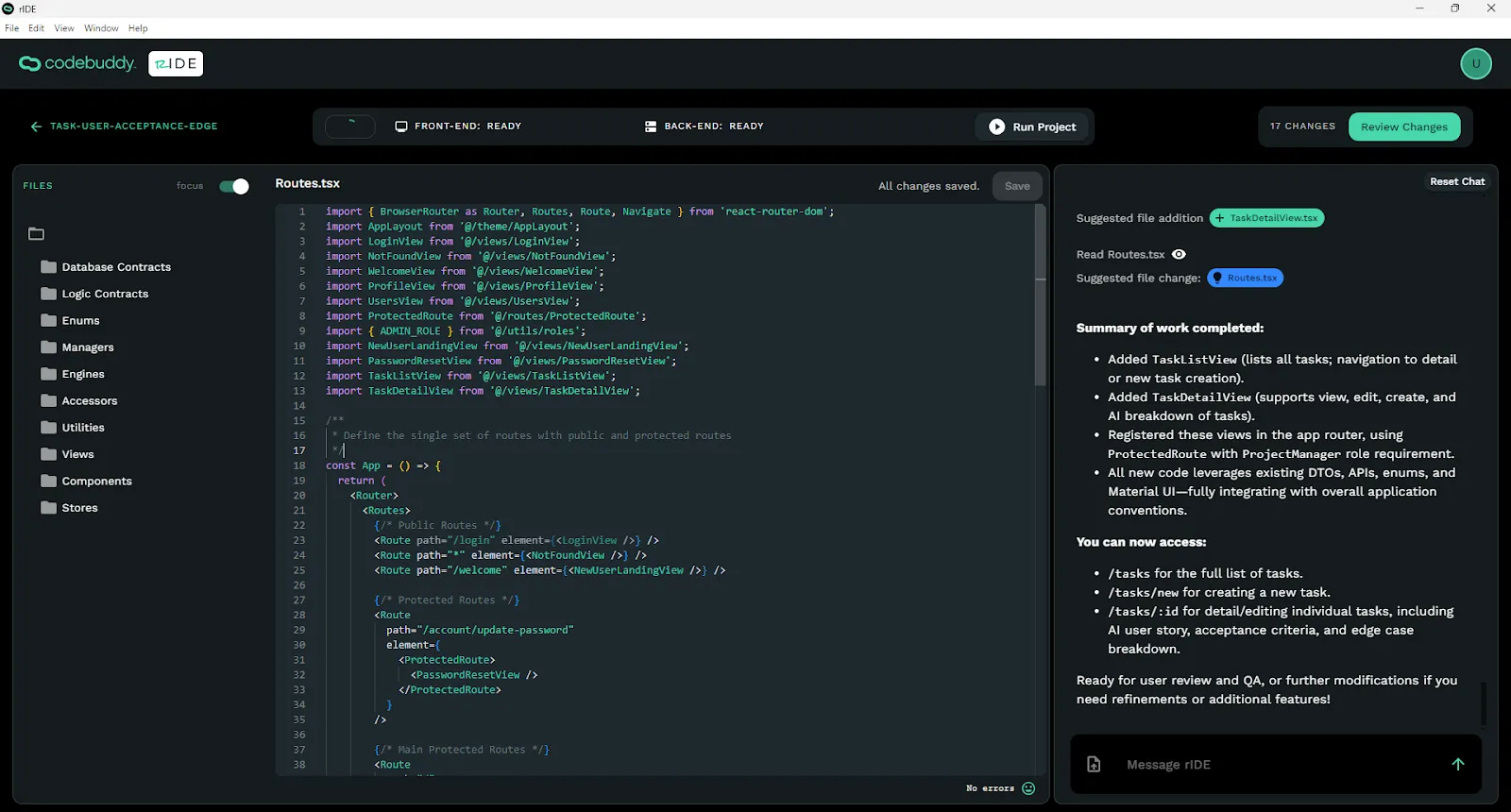
Task: Open the Edit menu
Action: (x=36, y=28)
